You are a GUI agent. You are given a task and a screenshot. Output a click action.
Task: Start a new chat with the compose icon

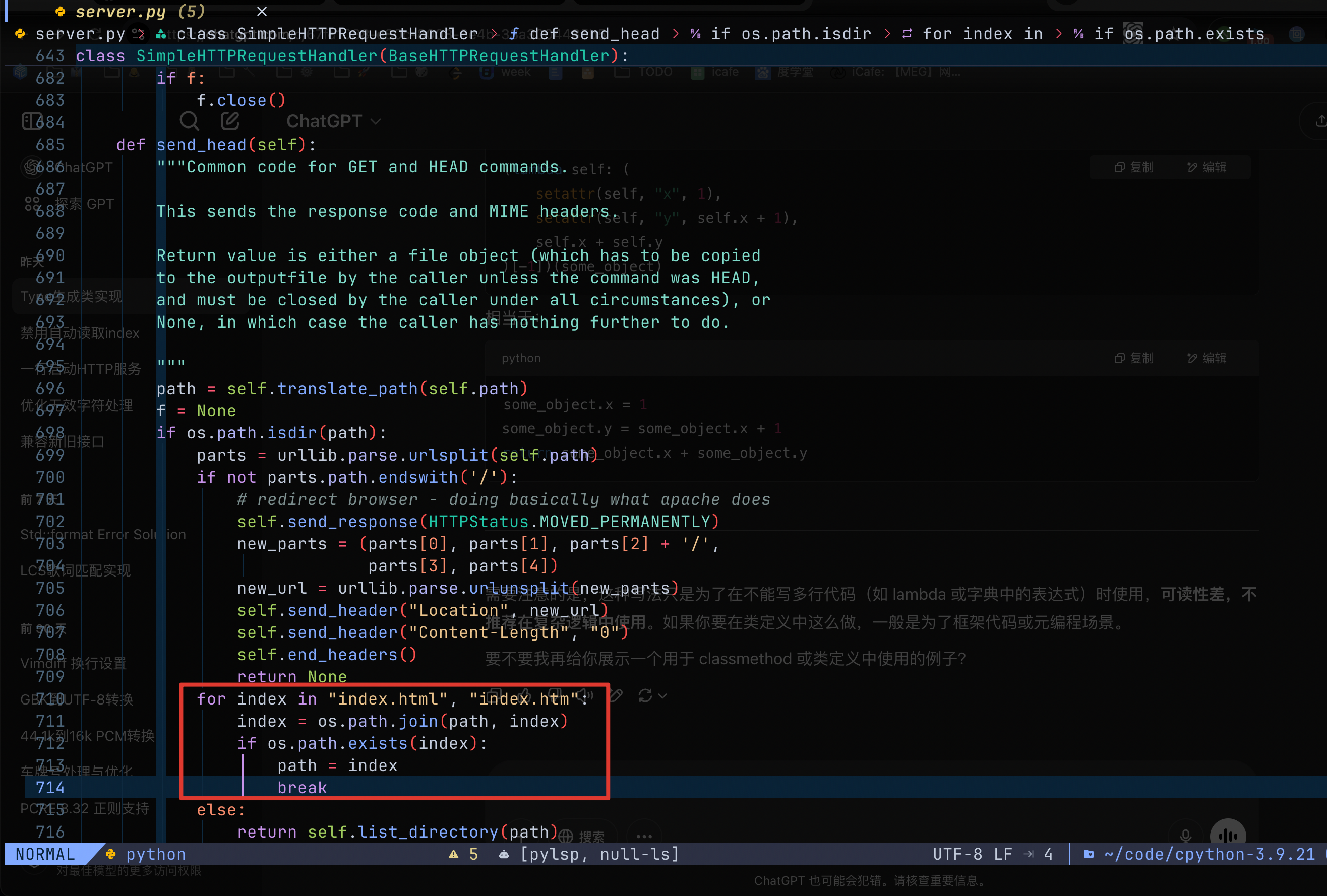pos(229,121)
